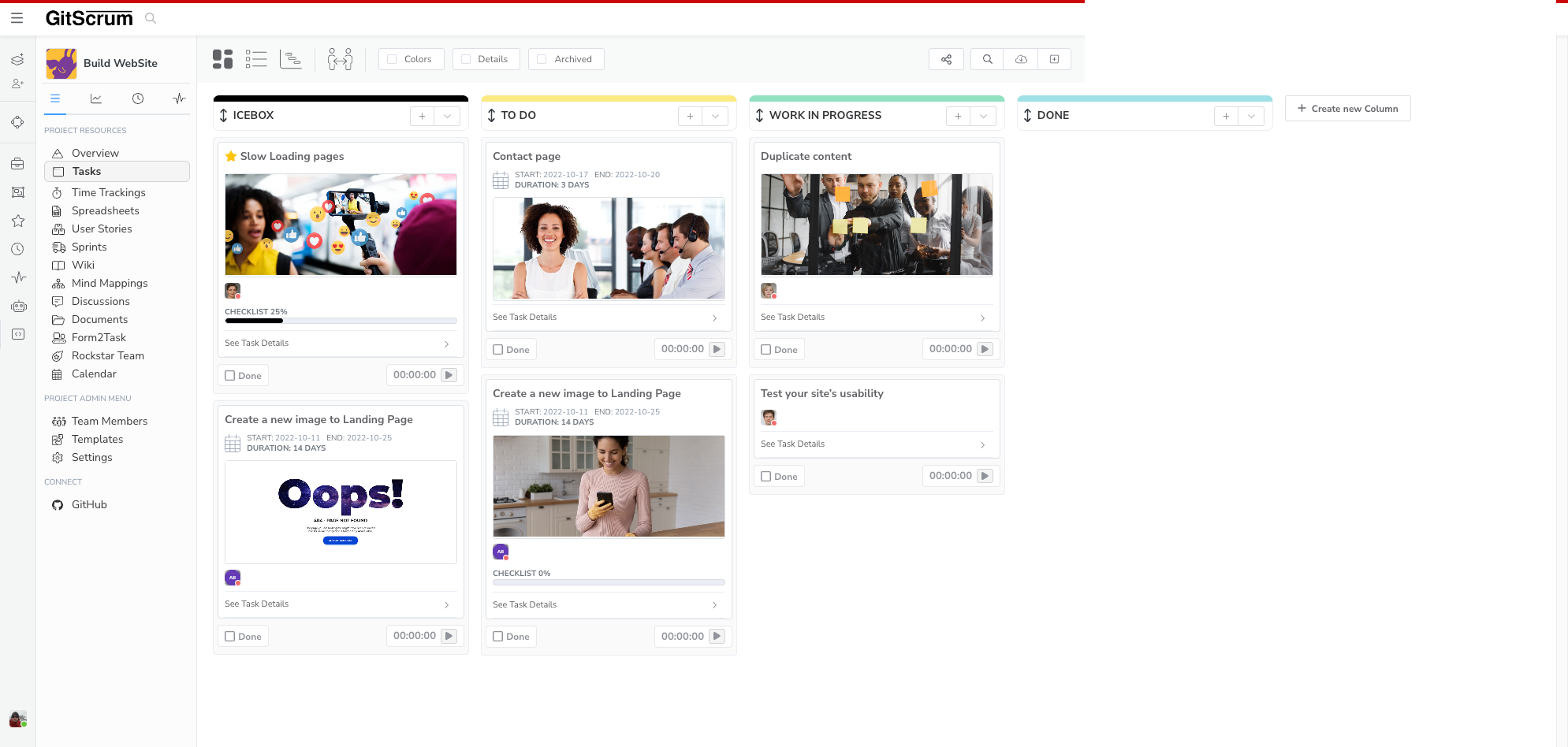This screenshot has width=1568, height=747.
Task: Collapse the ICEBOX column with its chevron
Action: tap(447, 115)
